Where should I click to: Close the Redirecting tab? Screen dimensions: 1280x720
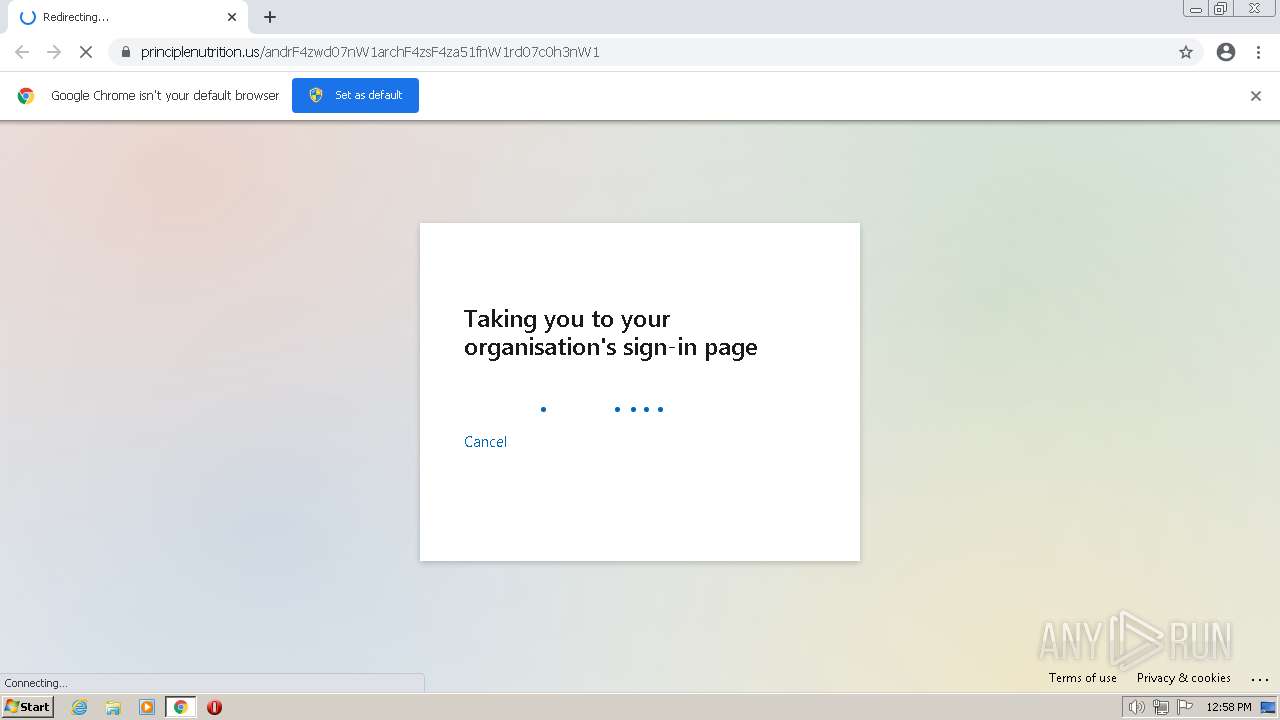click(232, 17)
